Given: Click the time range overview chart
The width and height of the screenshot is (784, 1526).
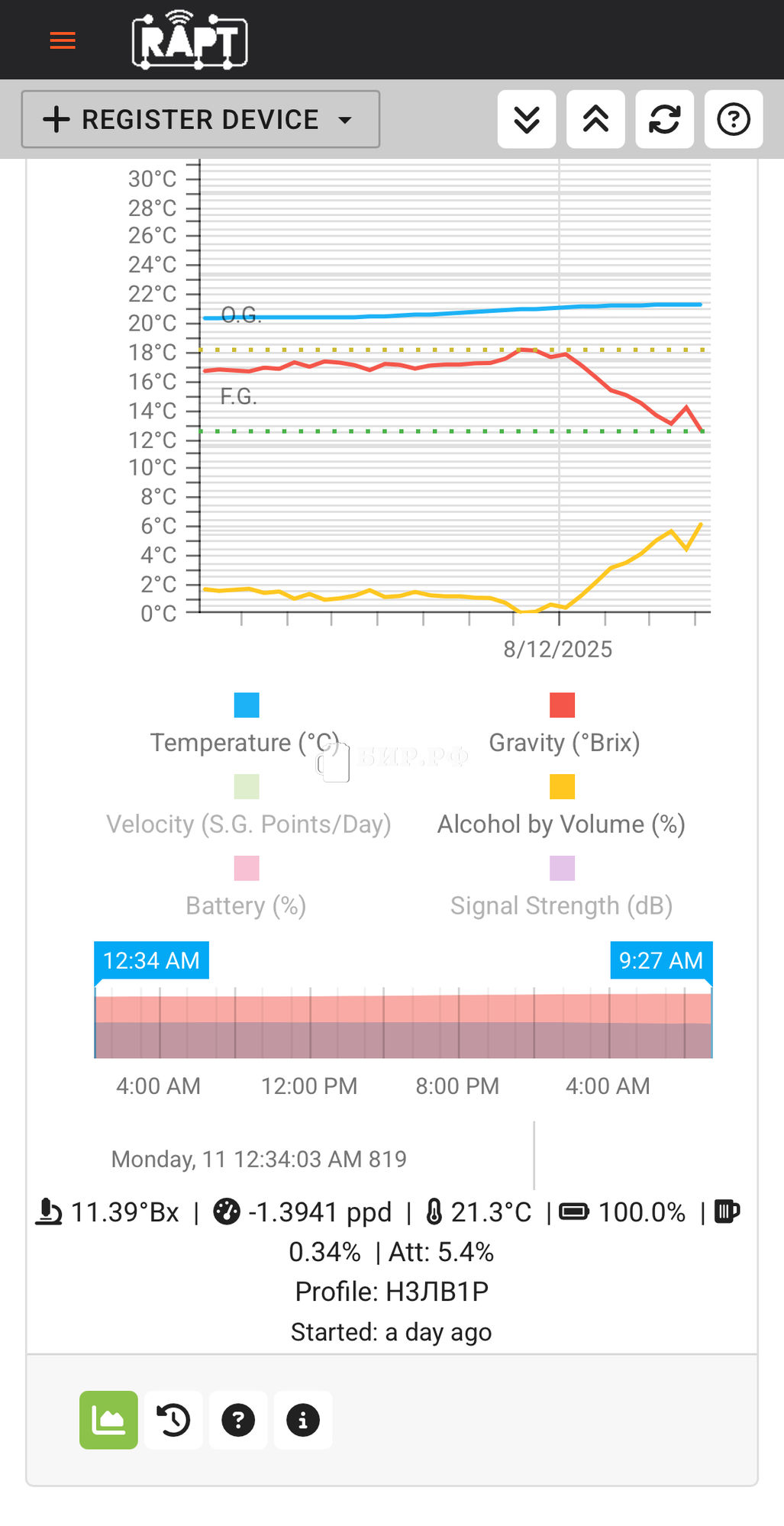Looking at the screenshot, I should tap(403, 1026).
